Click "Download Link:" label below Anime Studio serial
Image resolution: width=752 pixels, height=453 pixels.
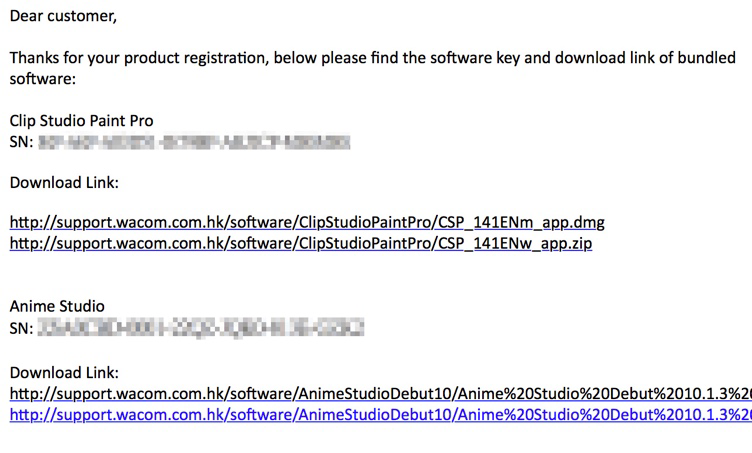point(64,373)
